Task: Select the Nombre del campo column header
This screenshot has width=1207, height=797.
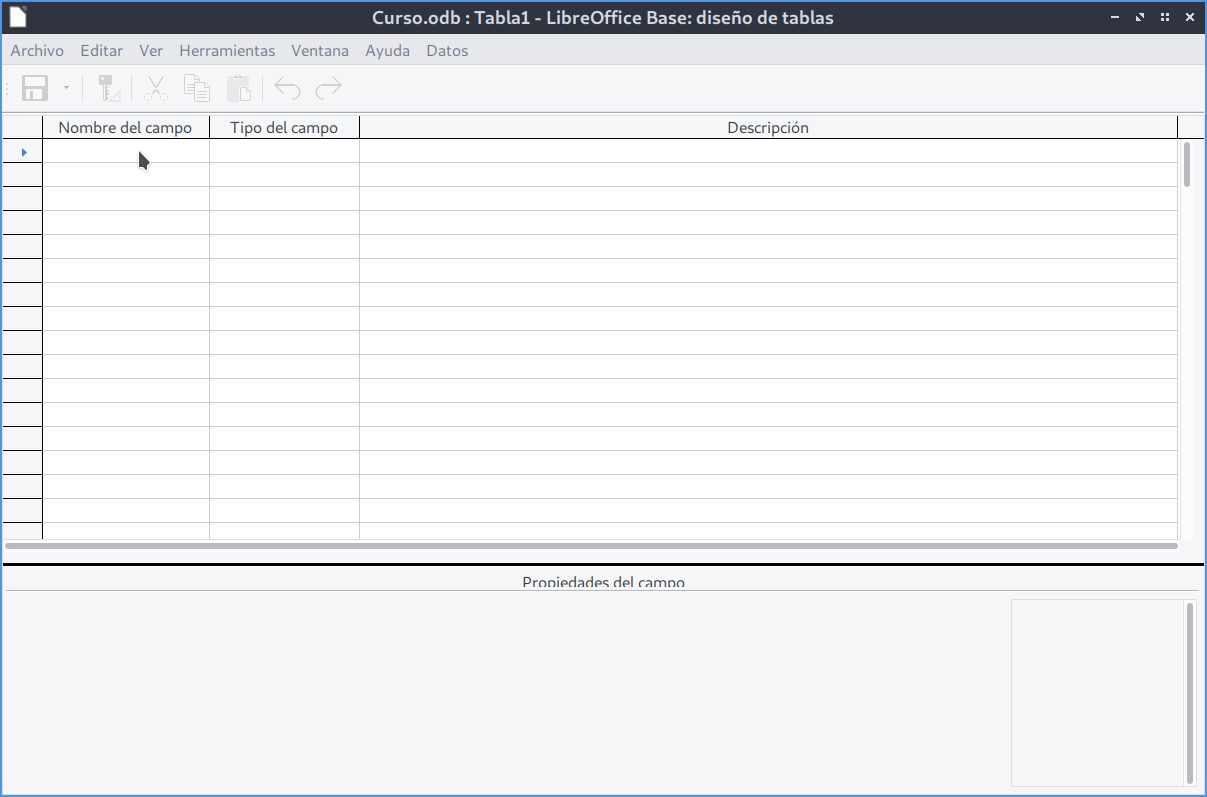Action: 125,127
